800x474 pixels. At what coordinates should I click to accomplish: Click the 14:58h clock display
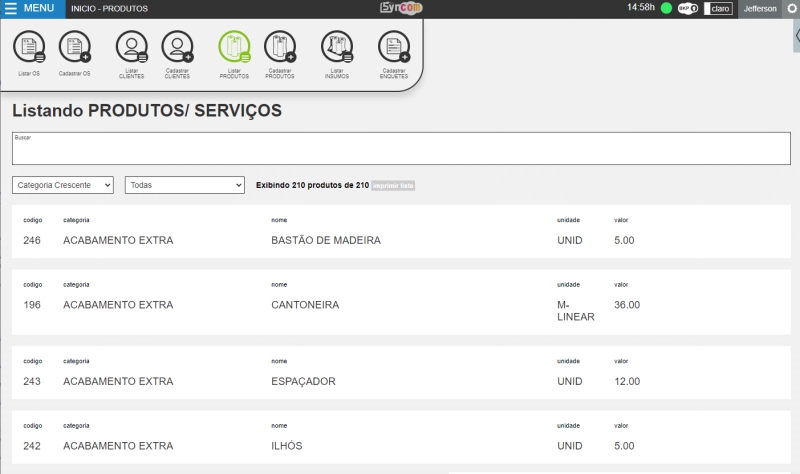(641, 7)
